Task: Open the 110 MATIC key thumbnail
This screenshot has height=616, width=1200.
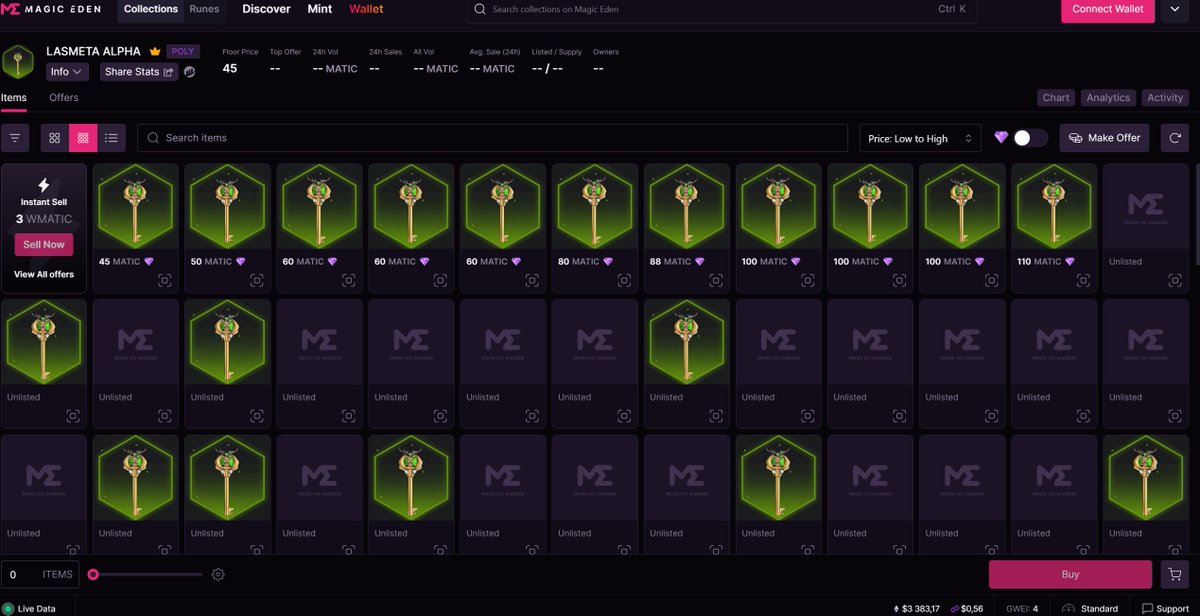Action: [x=1054, y=207]
